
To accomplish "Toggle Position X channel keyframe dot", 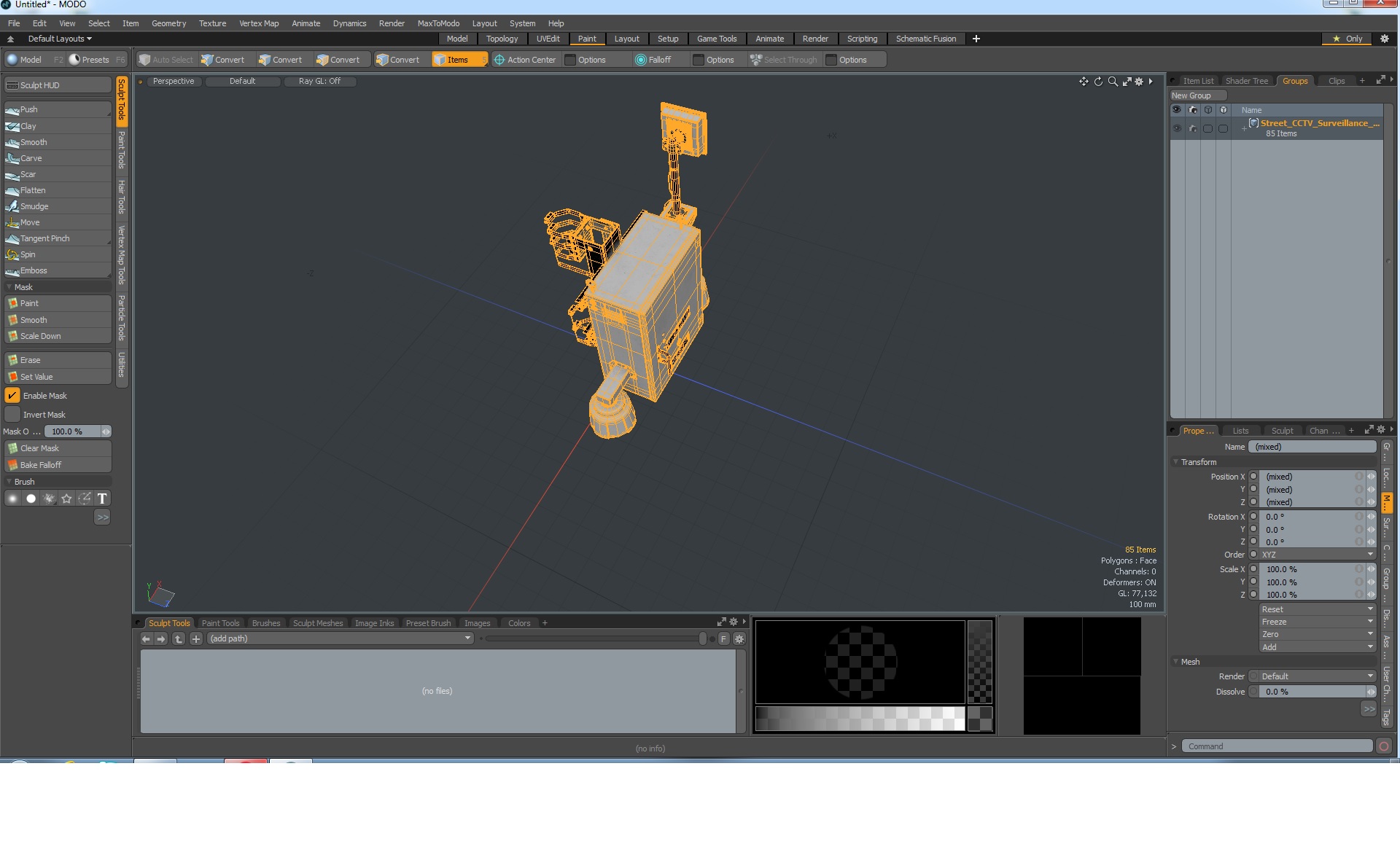I will tap(1253, 477).
